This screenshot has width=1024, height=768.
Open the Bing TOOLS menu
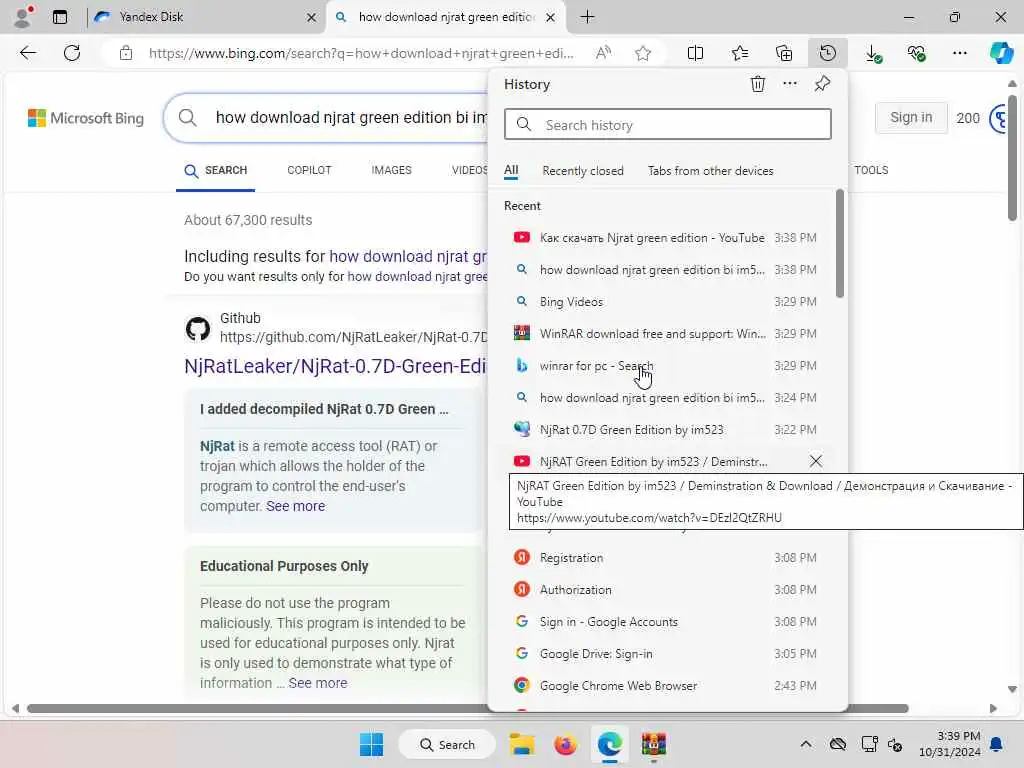tap(871, 170)
